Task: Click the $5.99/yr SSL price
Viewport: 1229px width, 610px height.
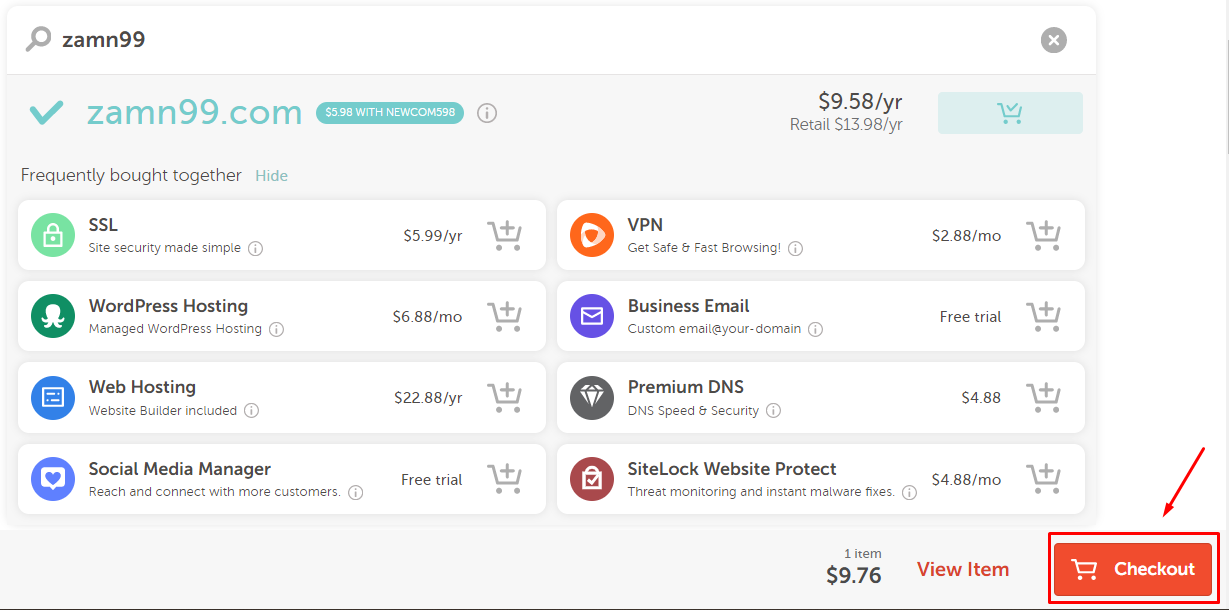Action: [433, 236]
